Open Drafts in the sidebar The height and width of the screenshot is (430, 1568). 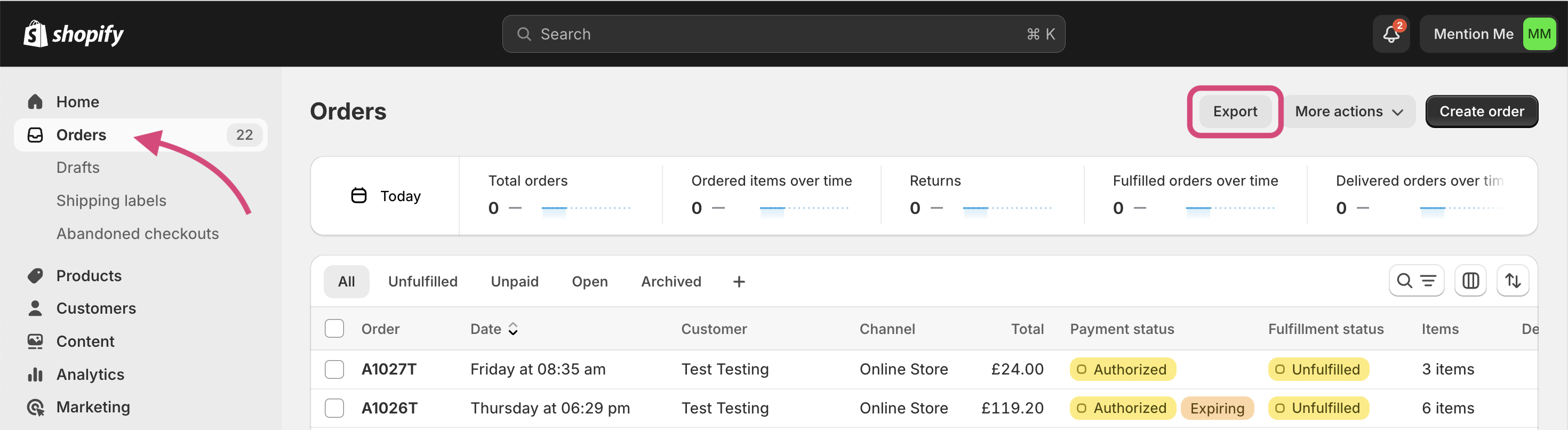click(78, 168)
